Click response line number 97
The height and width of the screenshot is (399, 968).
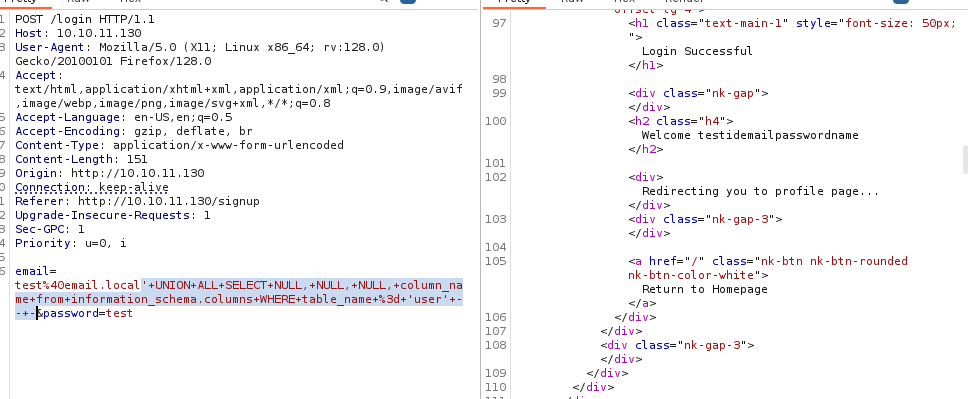[499, 23]
